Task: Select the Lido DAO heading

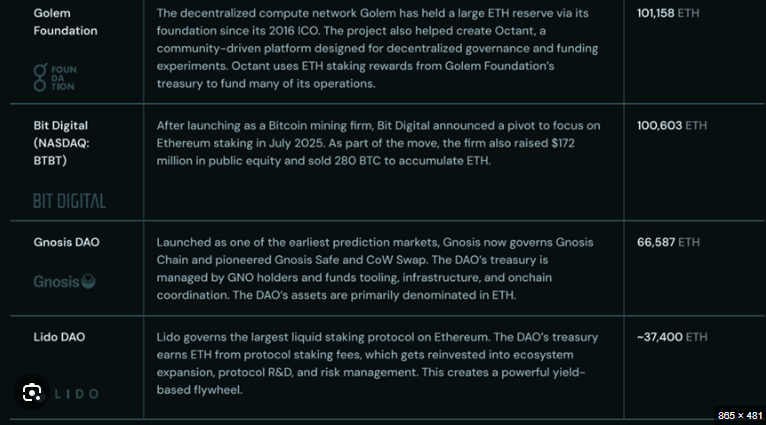Action: pos(59,337)
